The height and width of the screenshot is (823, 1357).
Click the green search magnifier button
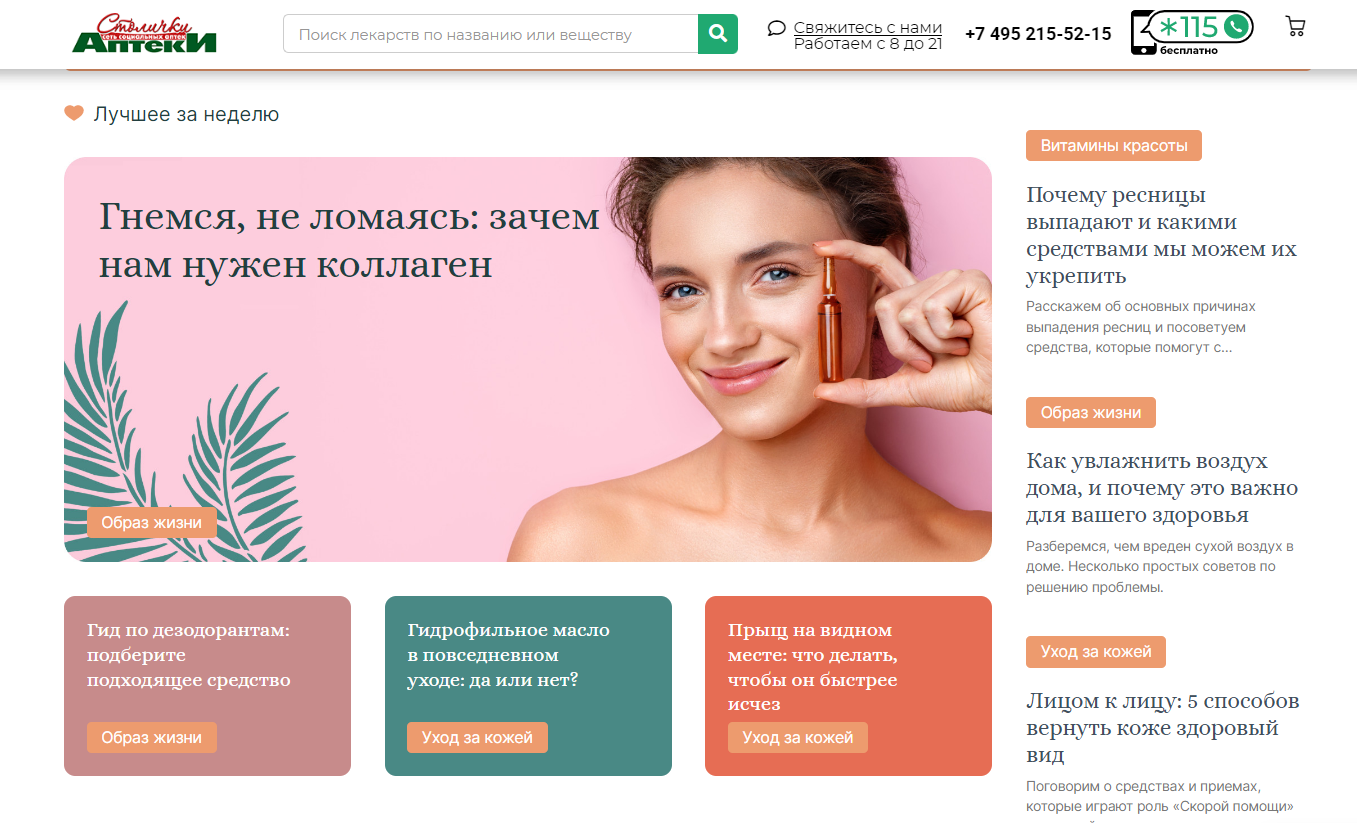[x=717, y=34]
